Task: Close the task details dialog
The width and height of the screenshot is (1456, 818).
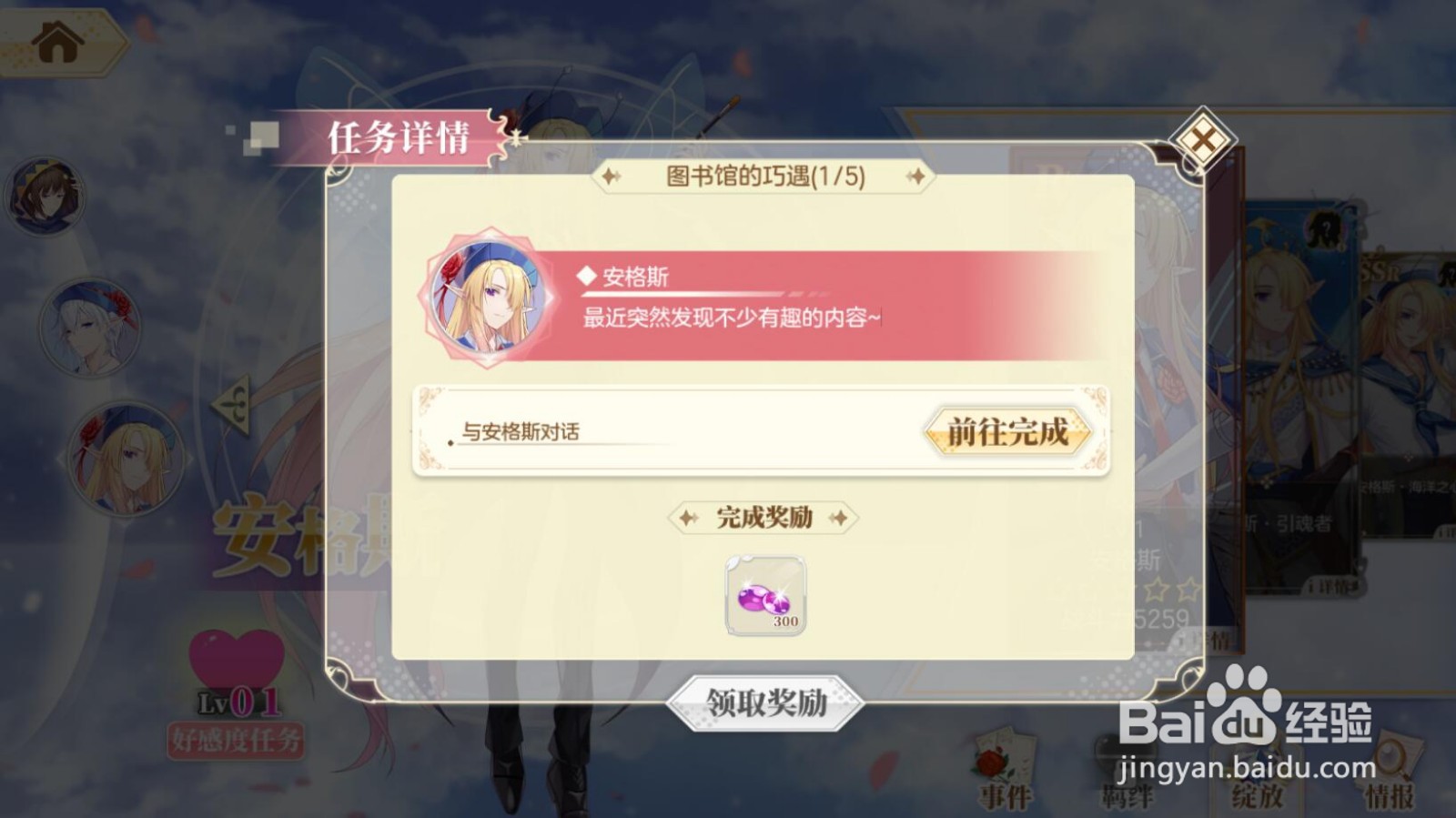Action: click(x=1202, y=140)
